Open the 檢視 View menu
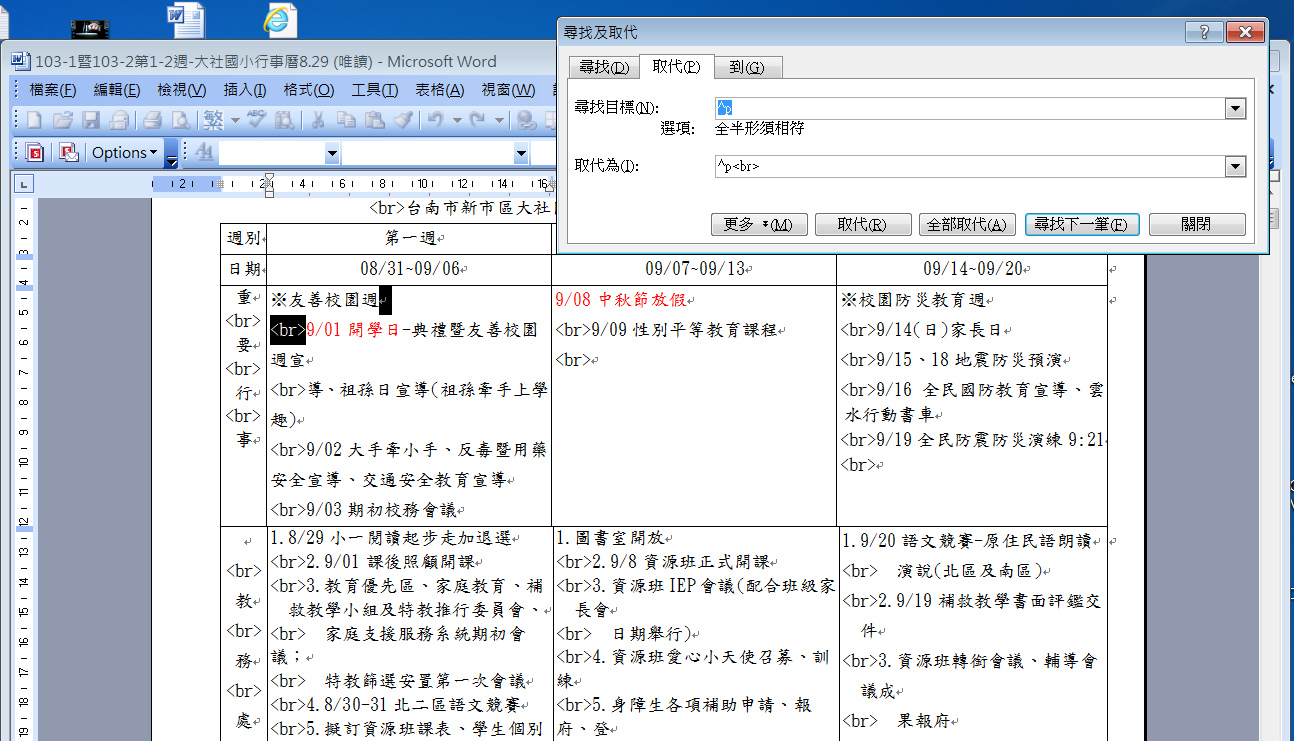 [x=181, y=90]
